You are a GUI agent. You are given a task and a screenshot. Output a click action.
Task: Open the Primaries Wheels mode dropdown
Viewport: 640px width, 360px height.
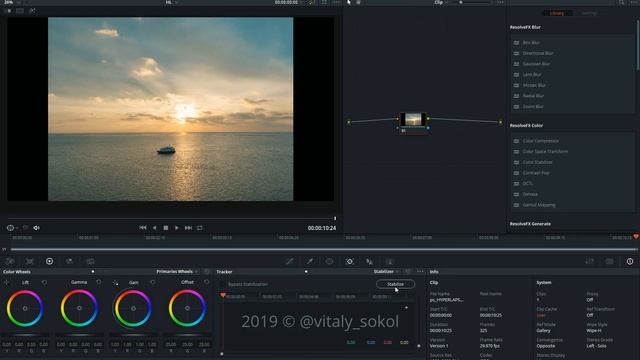[x=177, y=271]
